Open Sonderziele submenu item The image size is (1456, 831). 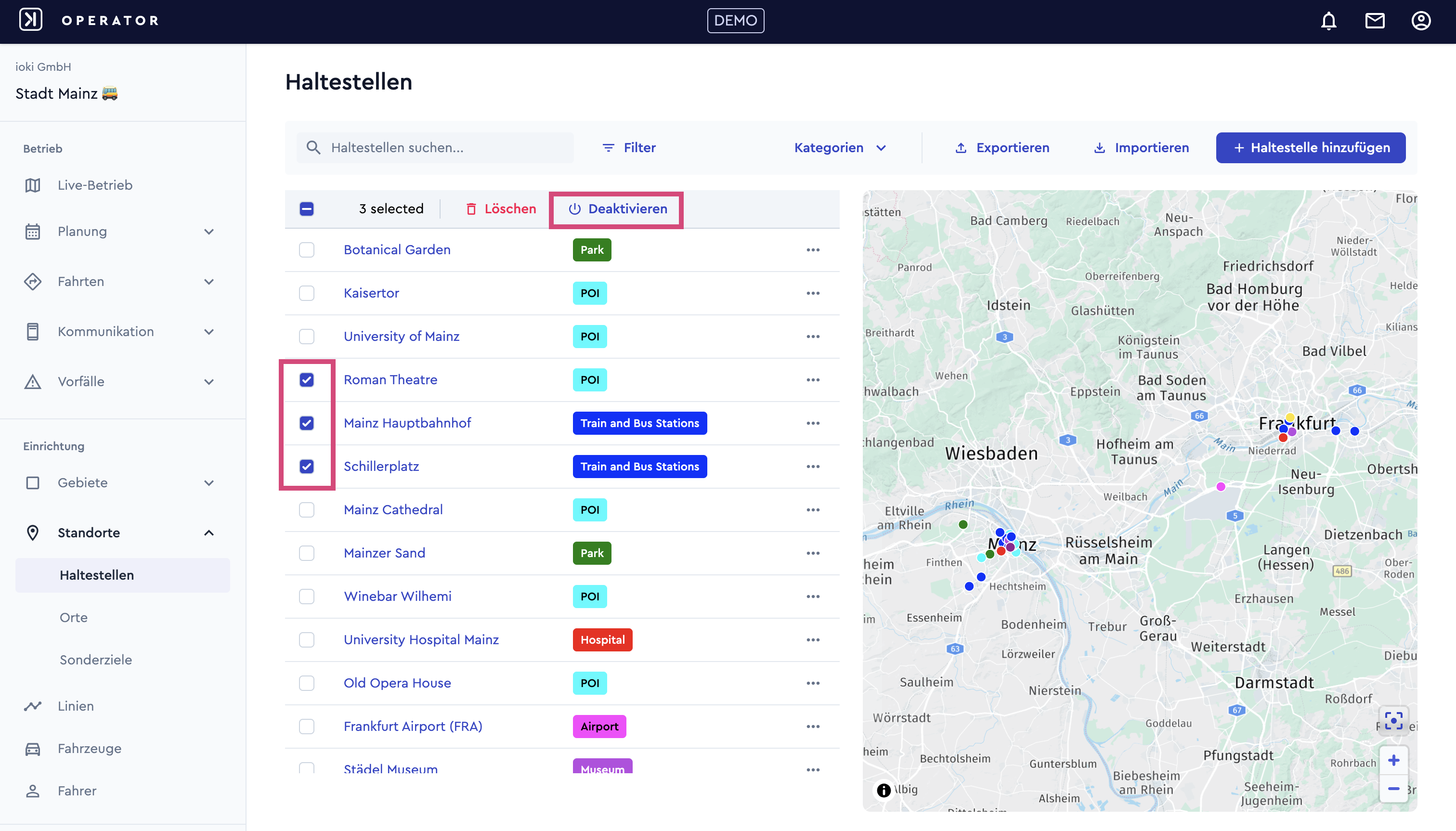coord(96,661)
